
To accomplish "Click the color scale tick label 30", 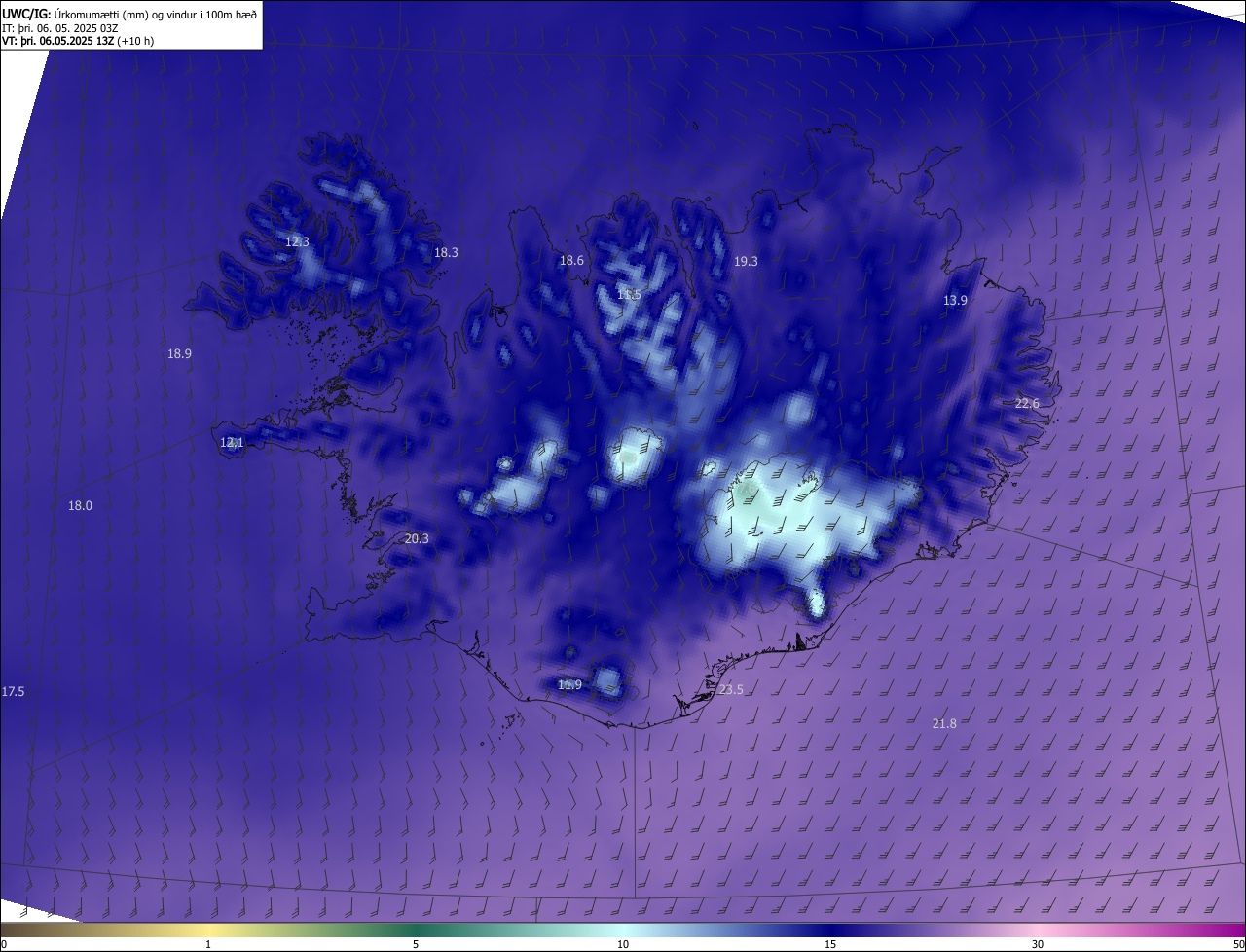I will click(1038, 944).
